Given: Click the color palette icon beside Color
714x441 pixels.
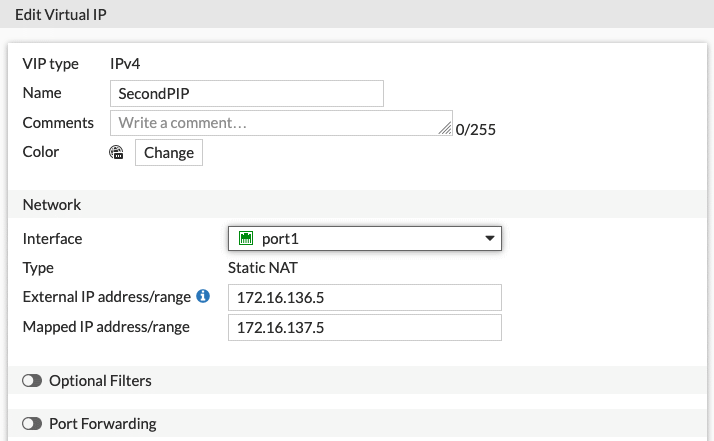Looking at the screenshot, I should coord(116,153).
